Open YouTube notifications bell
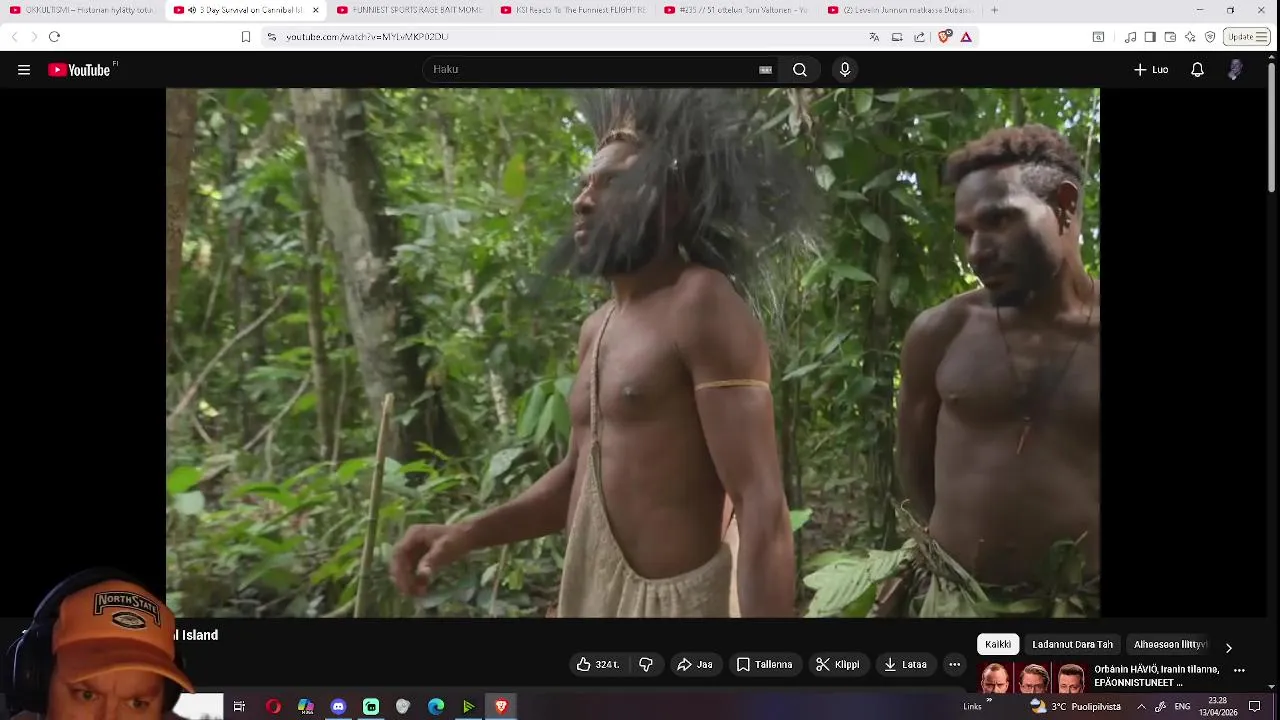 1197,70
